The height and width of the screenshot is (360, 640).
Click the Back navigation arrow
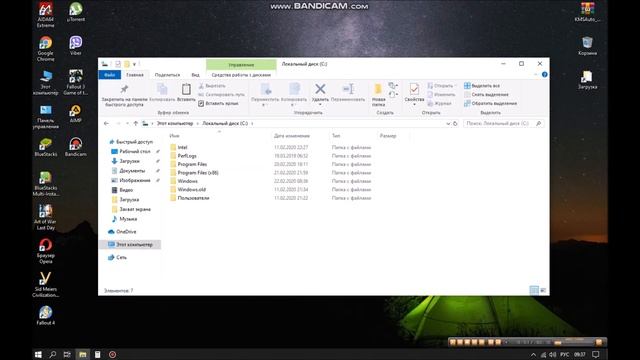[x=107, y=123]
